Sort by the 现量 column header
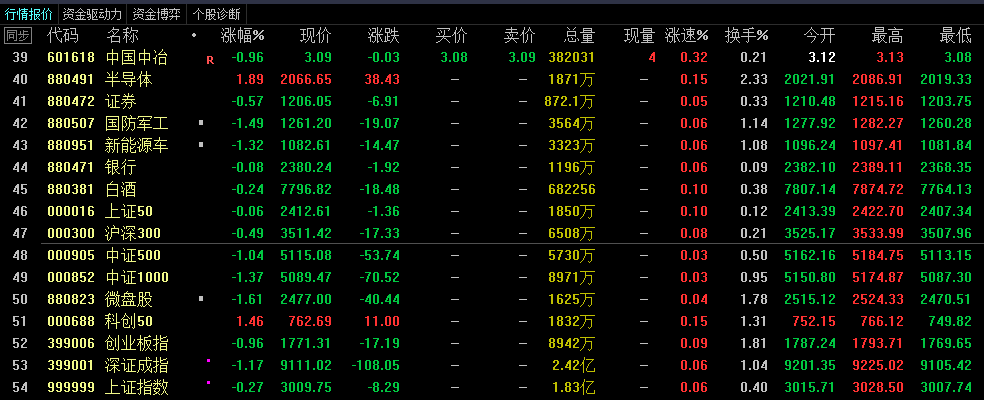Screen dimensions: 984x400 tap(639, 36)
